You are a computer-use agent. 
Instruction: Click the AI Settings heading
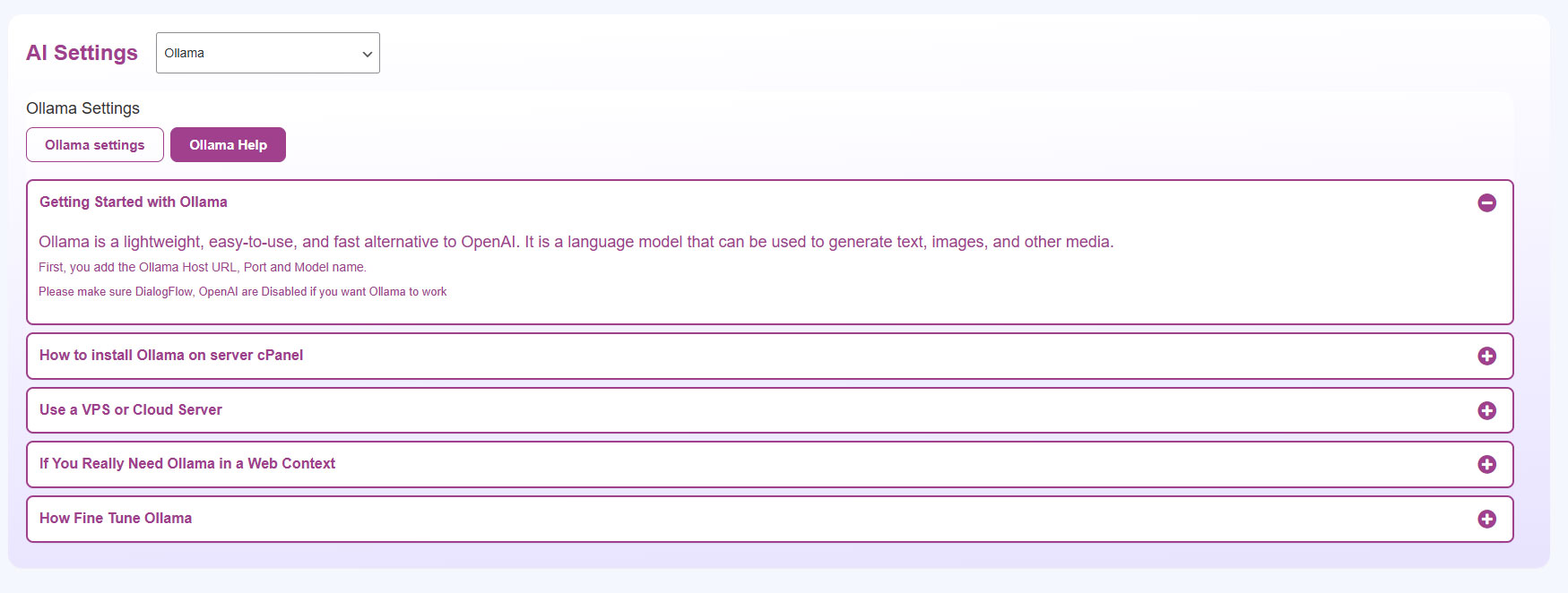[x=82, y=53]
